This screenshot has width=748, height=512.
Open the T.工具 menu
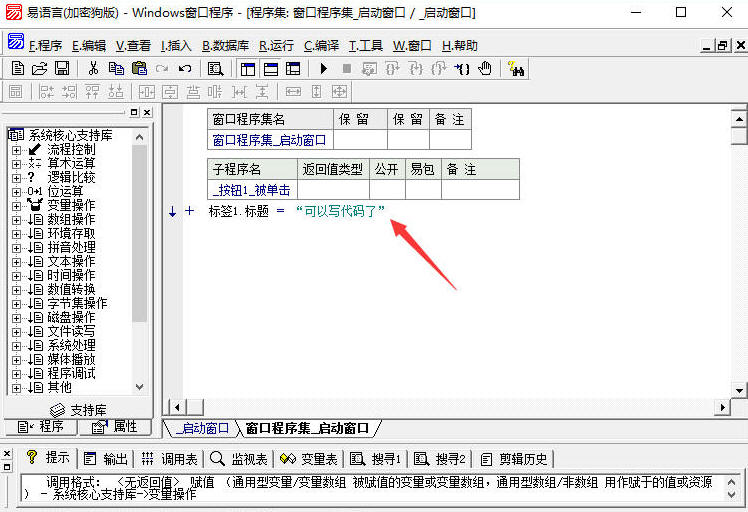[x=366, y=46]
